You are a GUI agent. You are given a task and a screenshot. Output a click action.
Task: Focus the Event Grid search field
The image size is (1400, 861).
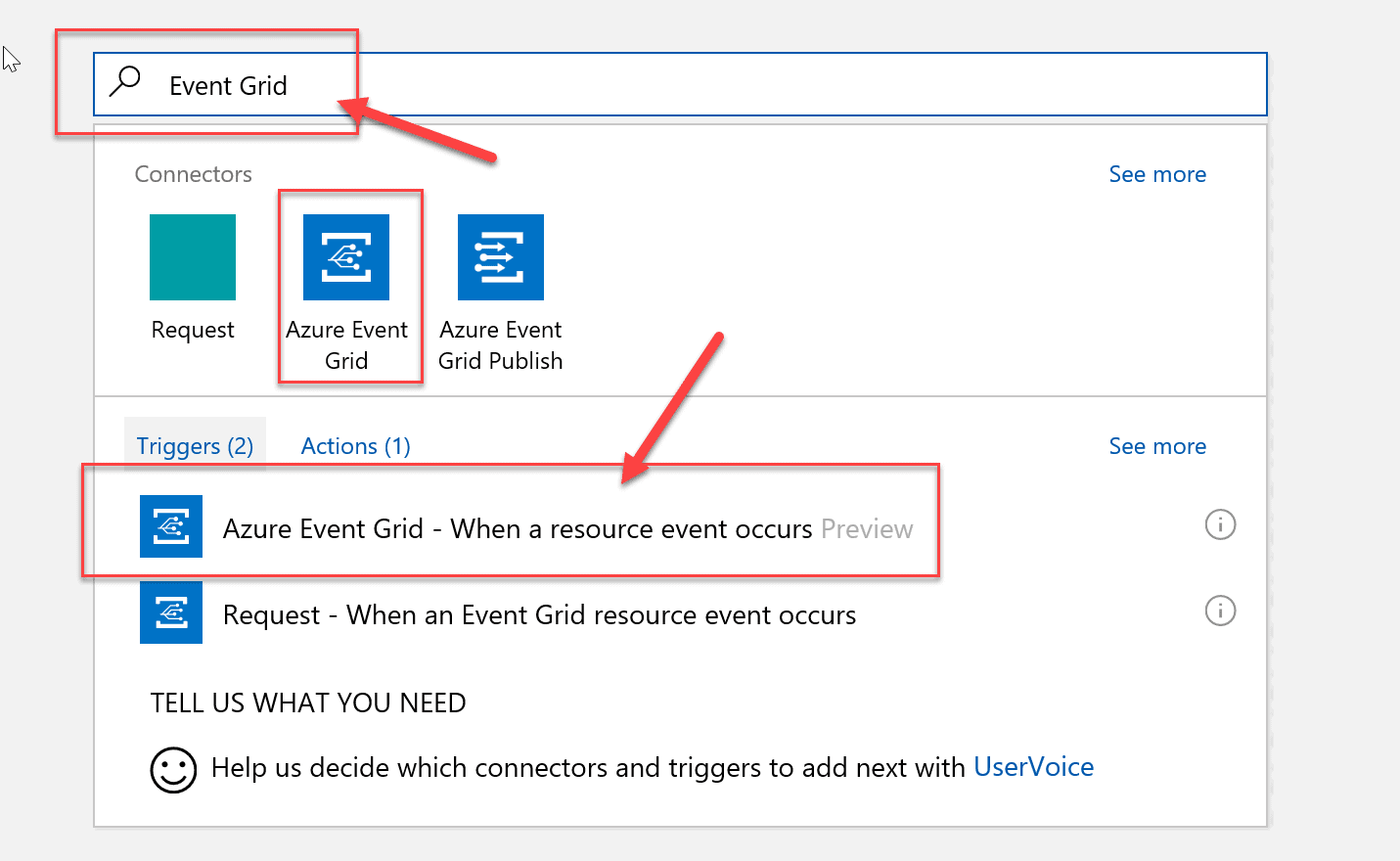[680, 85]
